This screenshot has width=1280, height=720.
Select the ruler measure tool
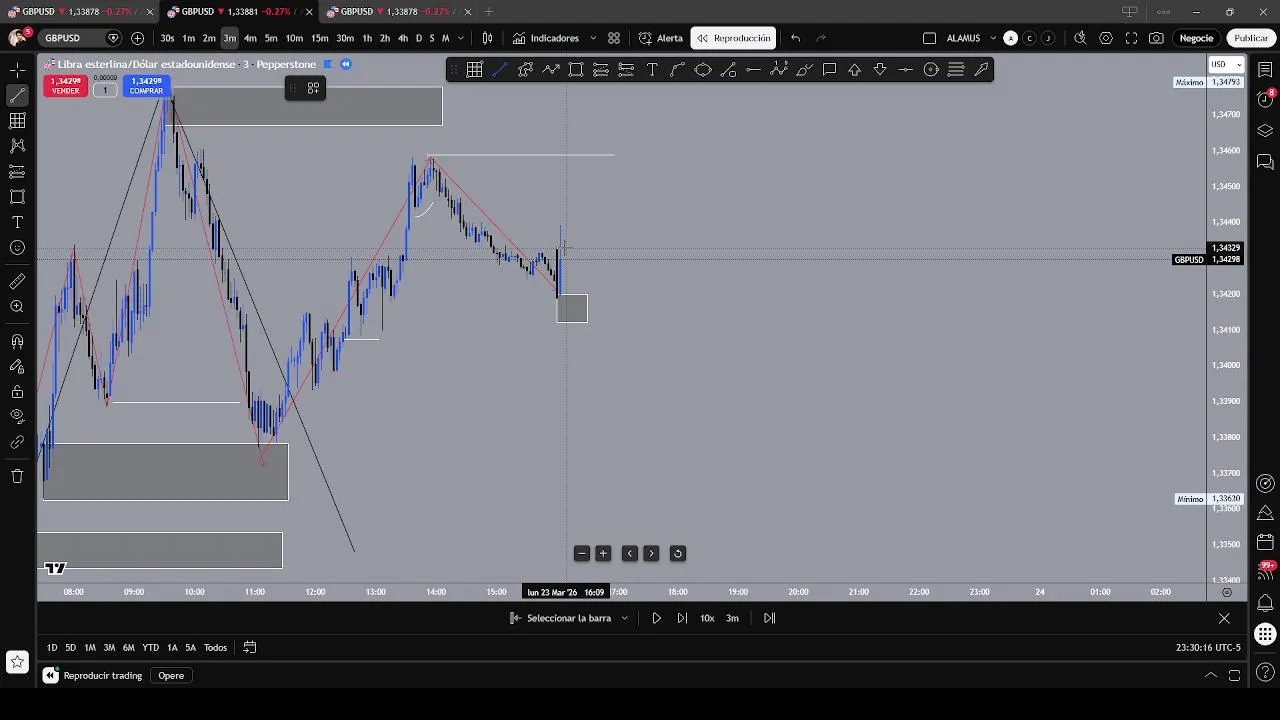pyautogui.click(x=17, y=282)
